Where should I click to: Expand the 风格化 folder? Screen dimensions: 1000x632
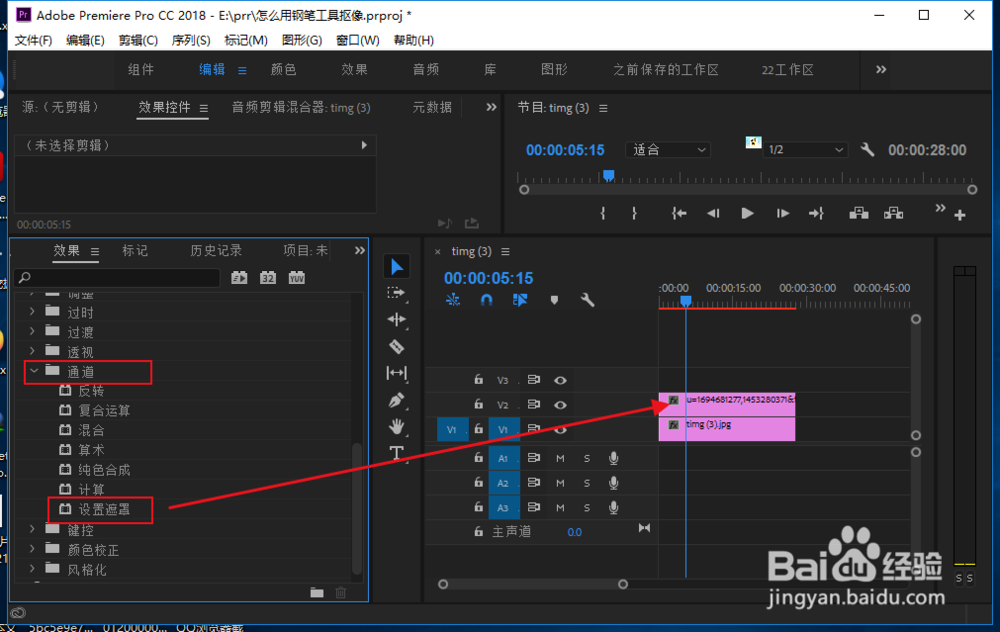tap(33, 568)
